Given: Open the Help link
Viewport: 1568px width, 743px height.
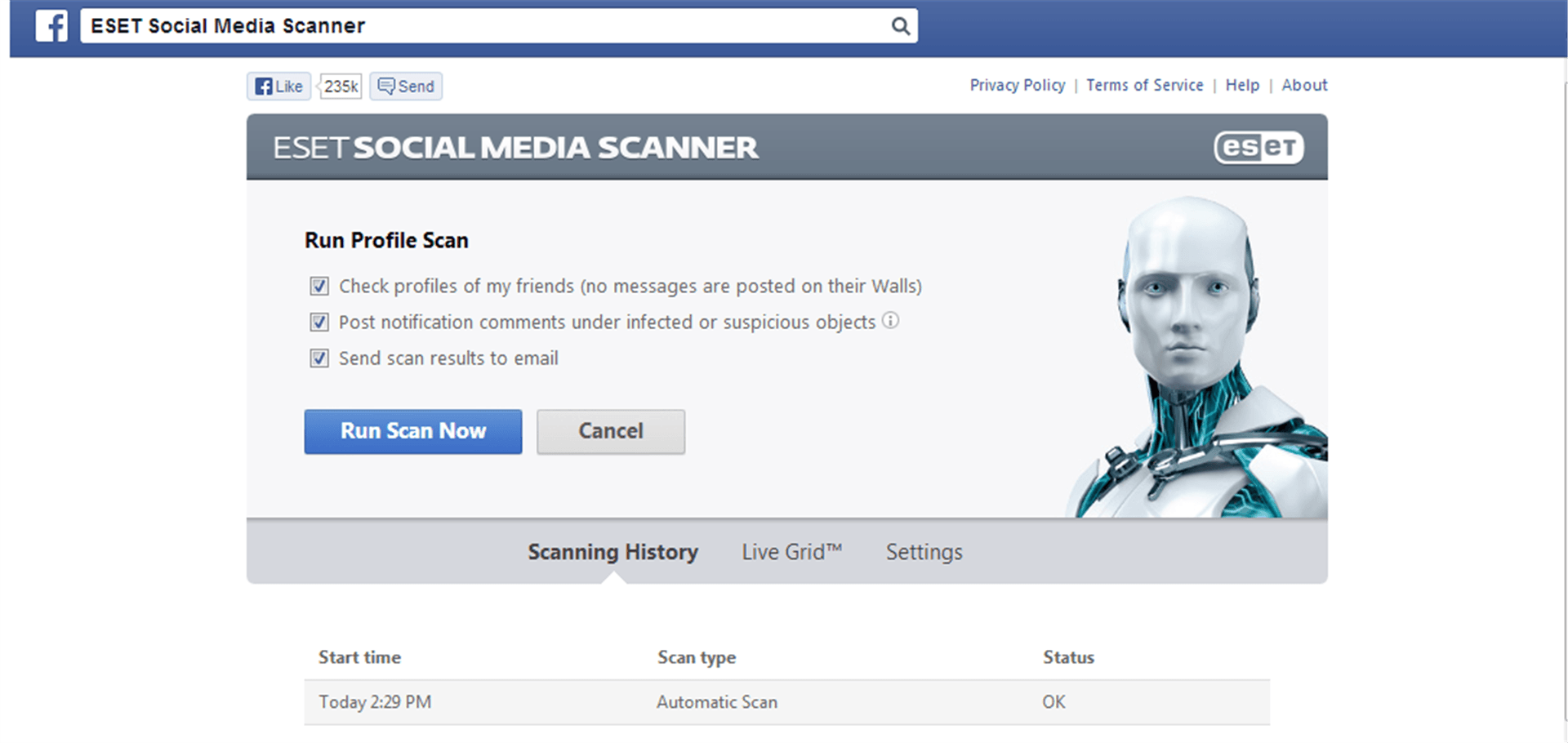Looking at the screenshot, I should [1242, 85].
